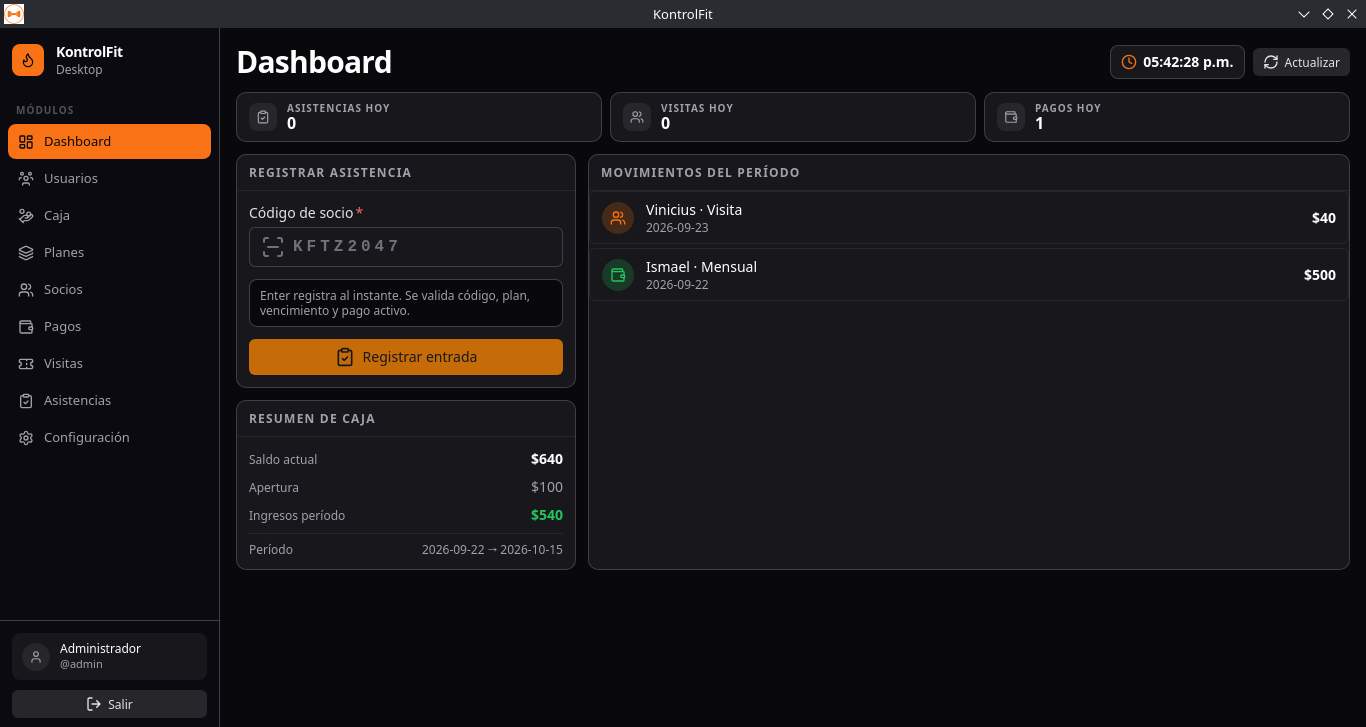Click the Pagos wallet icon in sidebar
The image size is (1366, 727).
click(x=26, y=327)
